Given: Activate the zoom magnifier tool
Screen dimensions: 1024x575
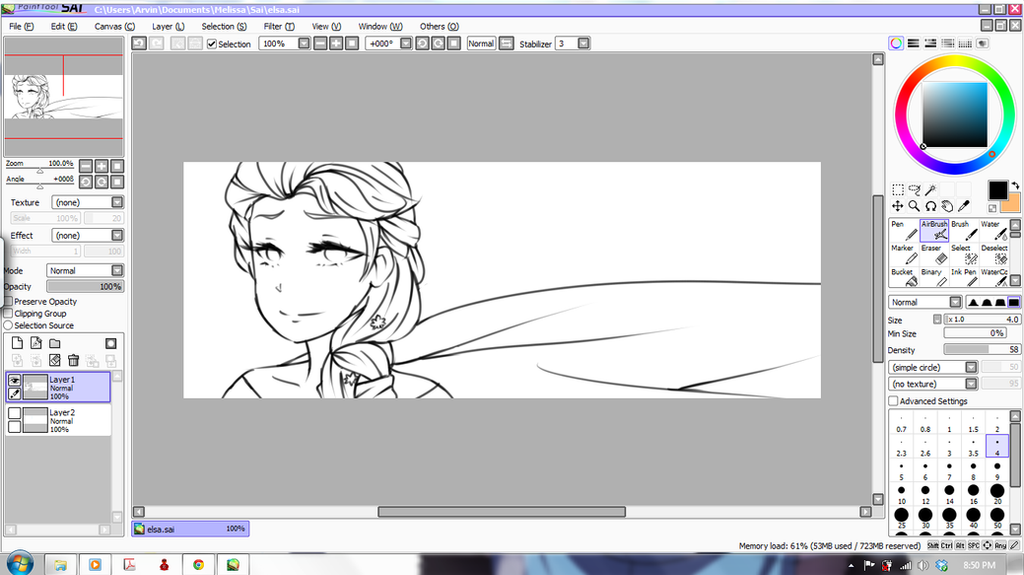Looking at the screenshot, I should (914, 206).
